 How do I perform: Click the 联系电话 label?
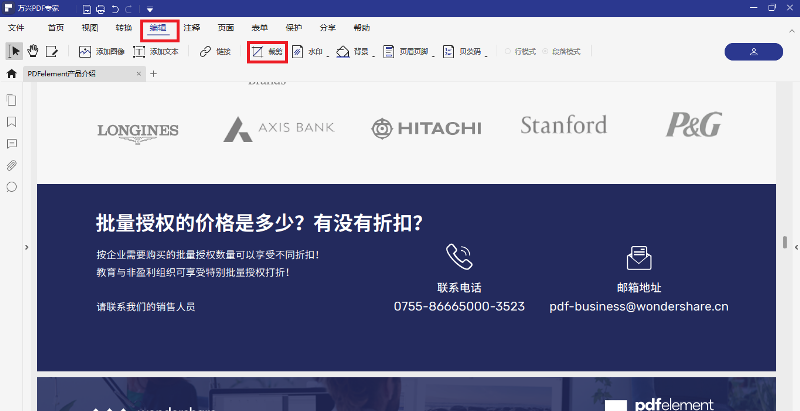click(459, 288)
